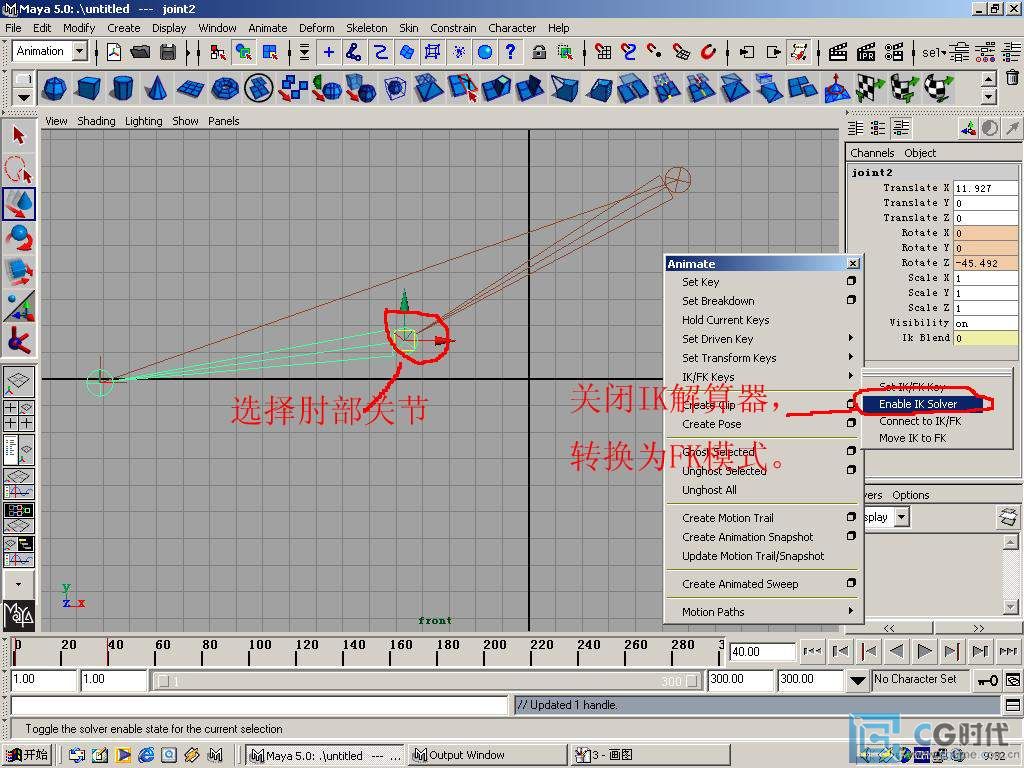Click the New Scene icon
1024x768 pixels.
click(x=114, y=52)
